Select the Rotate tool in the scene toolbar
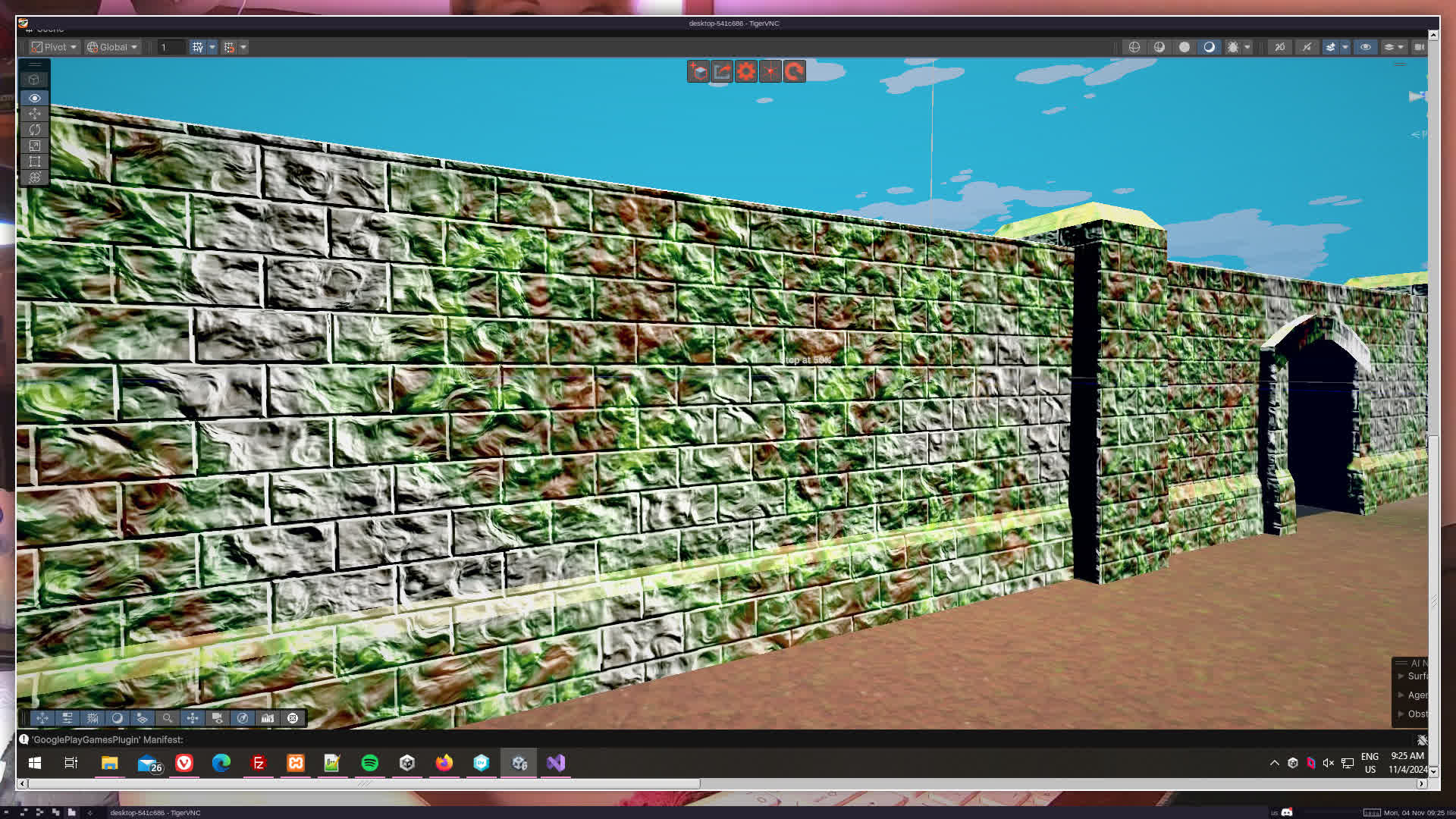The width and height of the screenshot is (1456, 819). (x=34, y=130)
